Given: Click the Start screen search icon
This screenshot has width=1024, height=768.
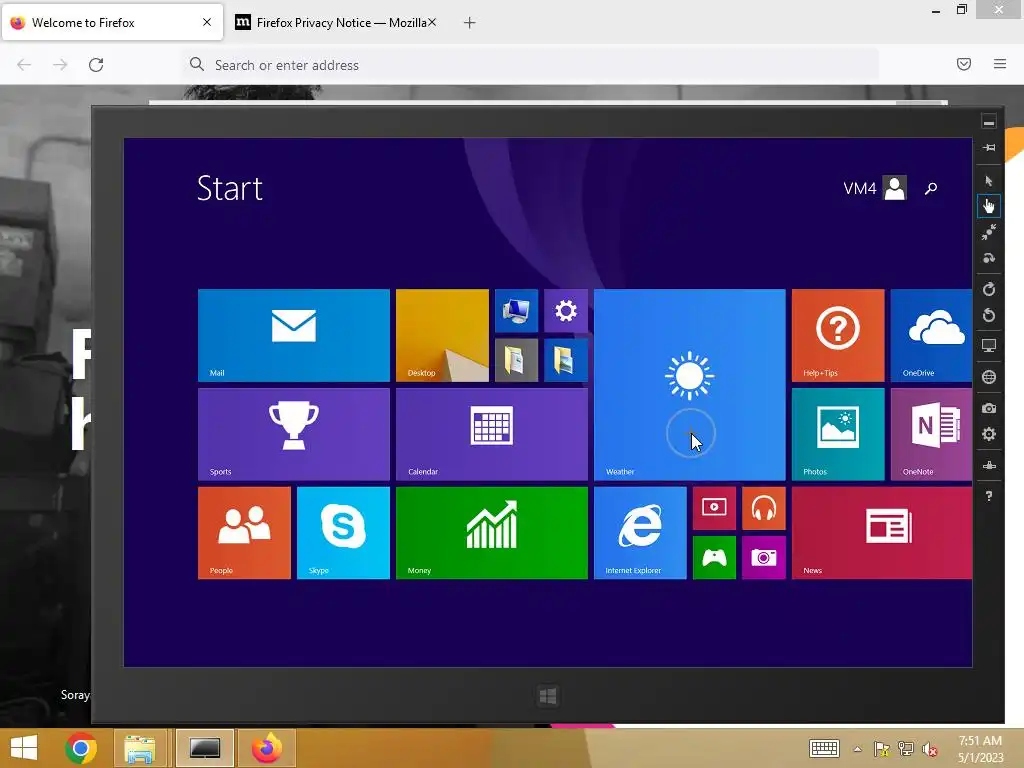Looking at the screenshot, I should (931, 189).
